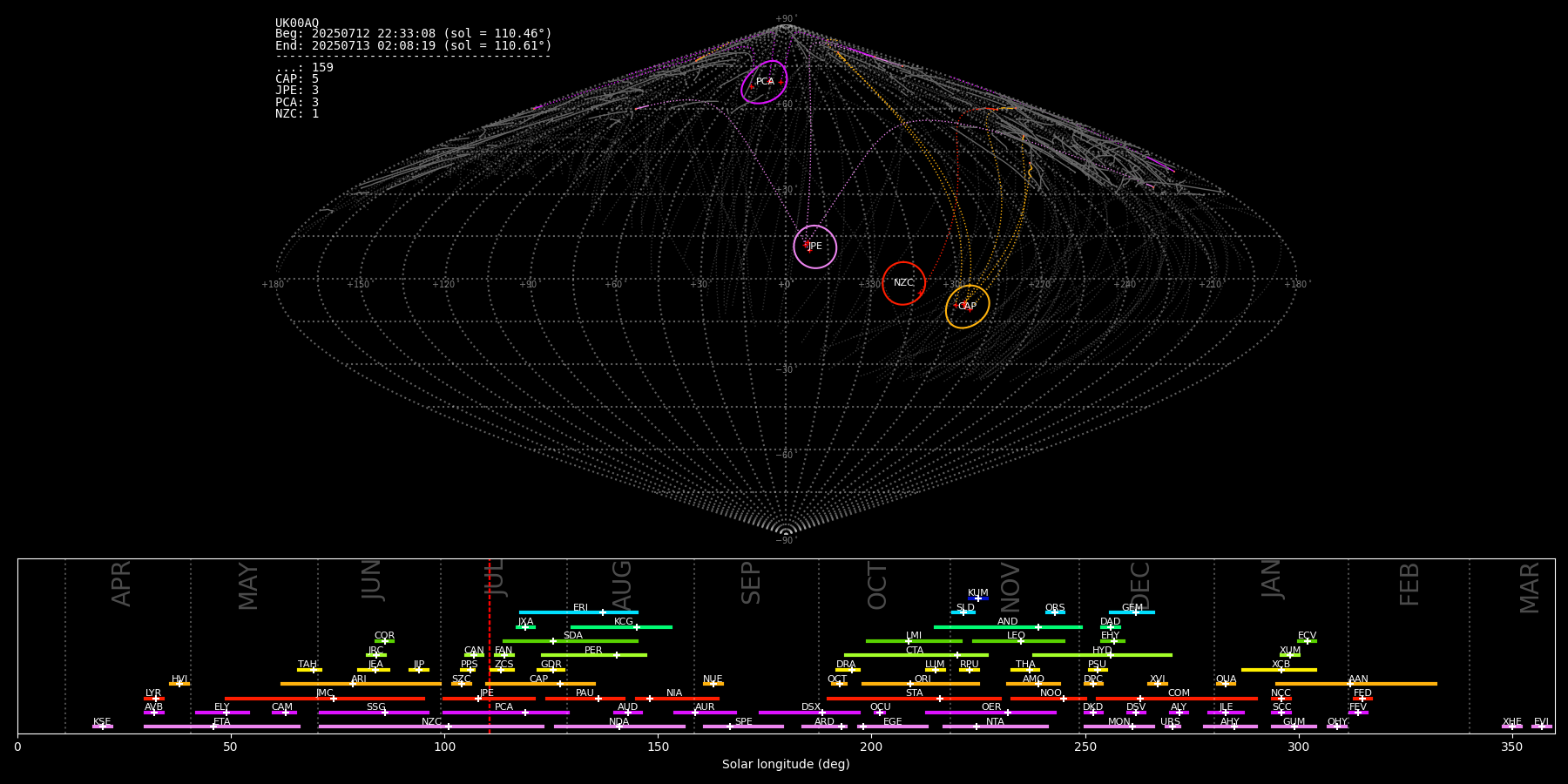This screenshot has height=784, width=1568.
Task: Click the STA shower bar
Action: (x=914, y=699)
